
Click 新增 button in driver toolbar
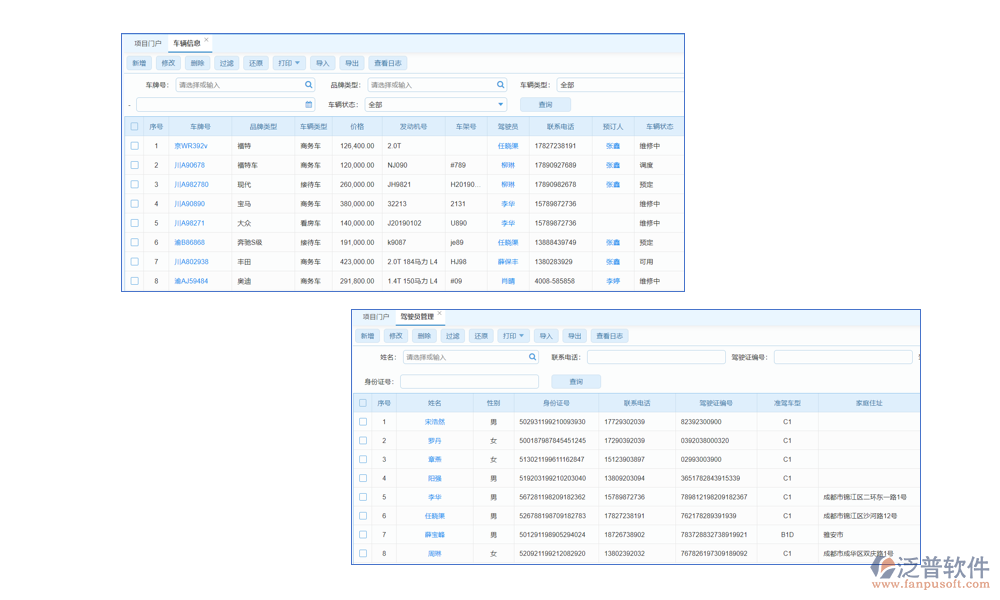coord(367,336)
